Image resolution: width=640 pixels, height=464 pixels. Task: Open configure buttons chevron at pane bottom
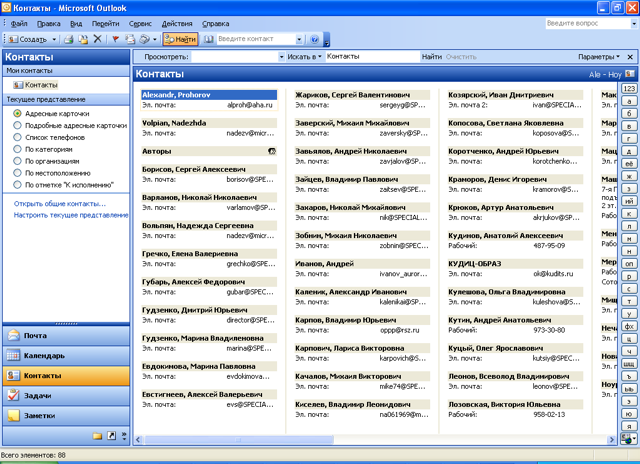pos(124,436)
